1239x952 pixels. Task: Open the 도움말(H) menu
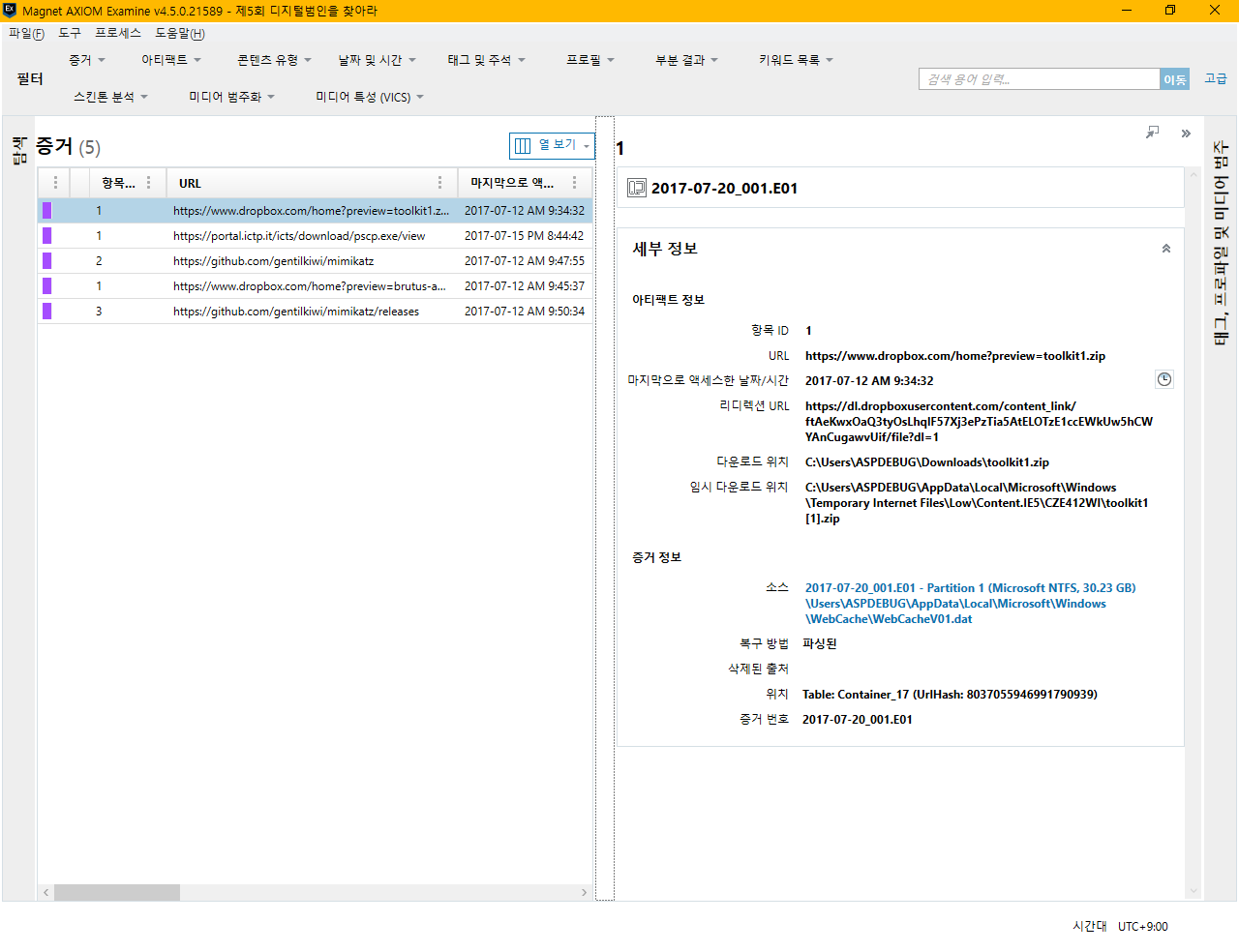180,33
